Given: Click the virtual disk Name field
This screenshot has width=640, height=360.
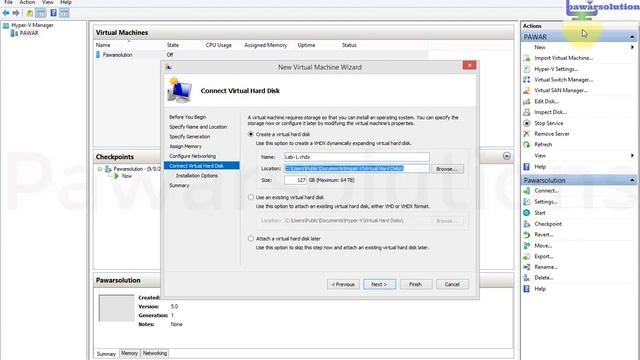Looking at the screenshot, I should [x=357, y=157].
